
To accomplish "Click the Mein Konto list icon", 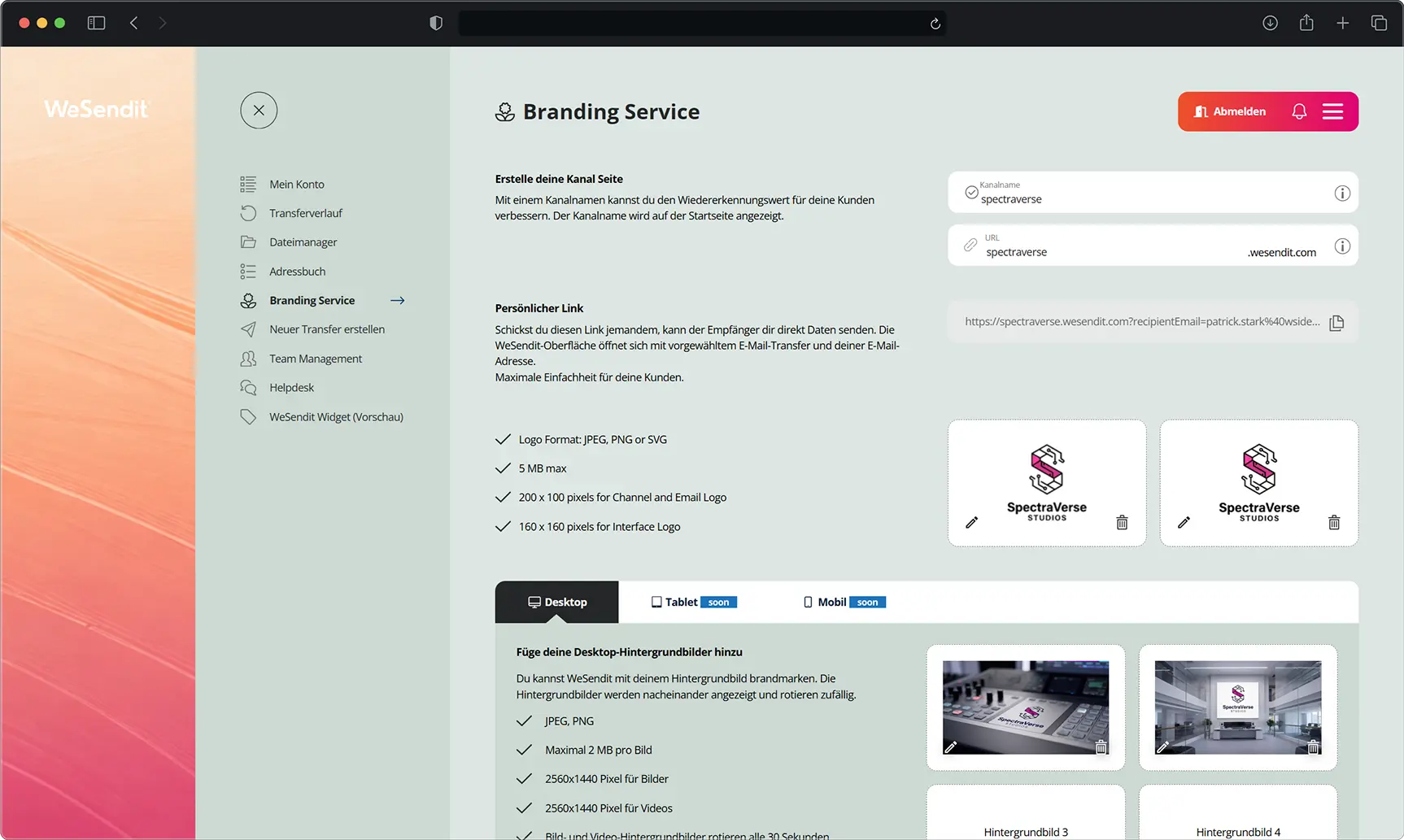I will coord(248,185).
